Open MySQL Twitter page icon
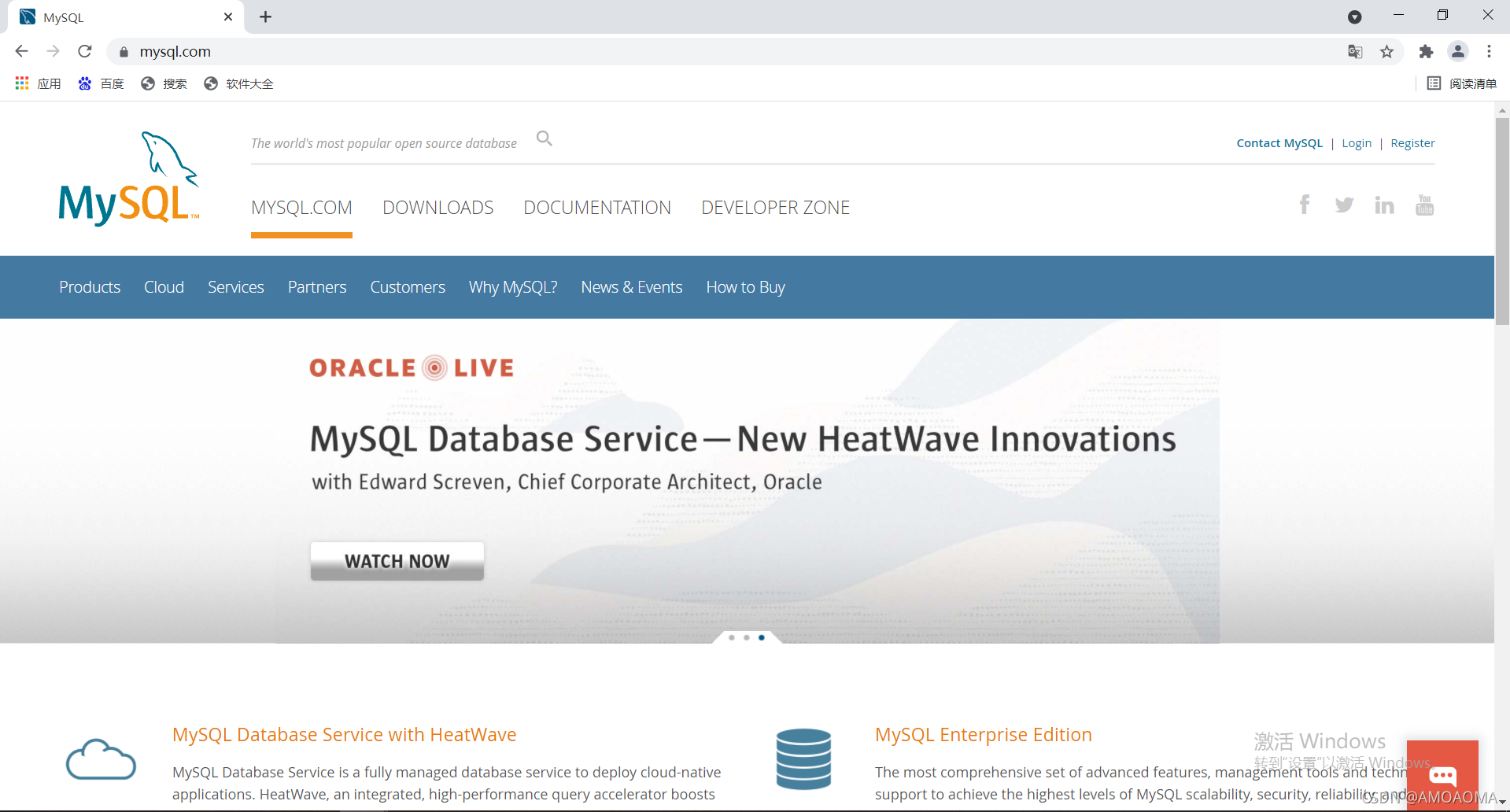Image resolution: width=1510 pixels, height=812 pixels. tap(1344, 205)
